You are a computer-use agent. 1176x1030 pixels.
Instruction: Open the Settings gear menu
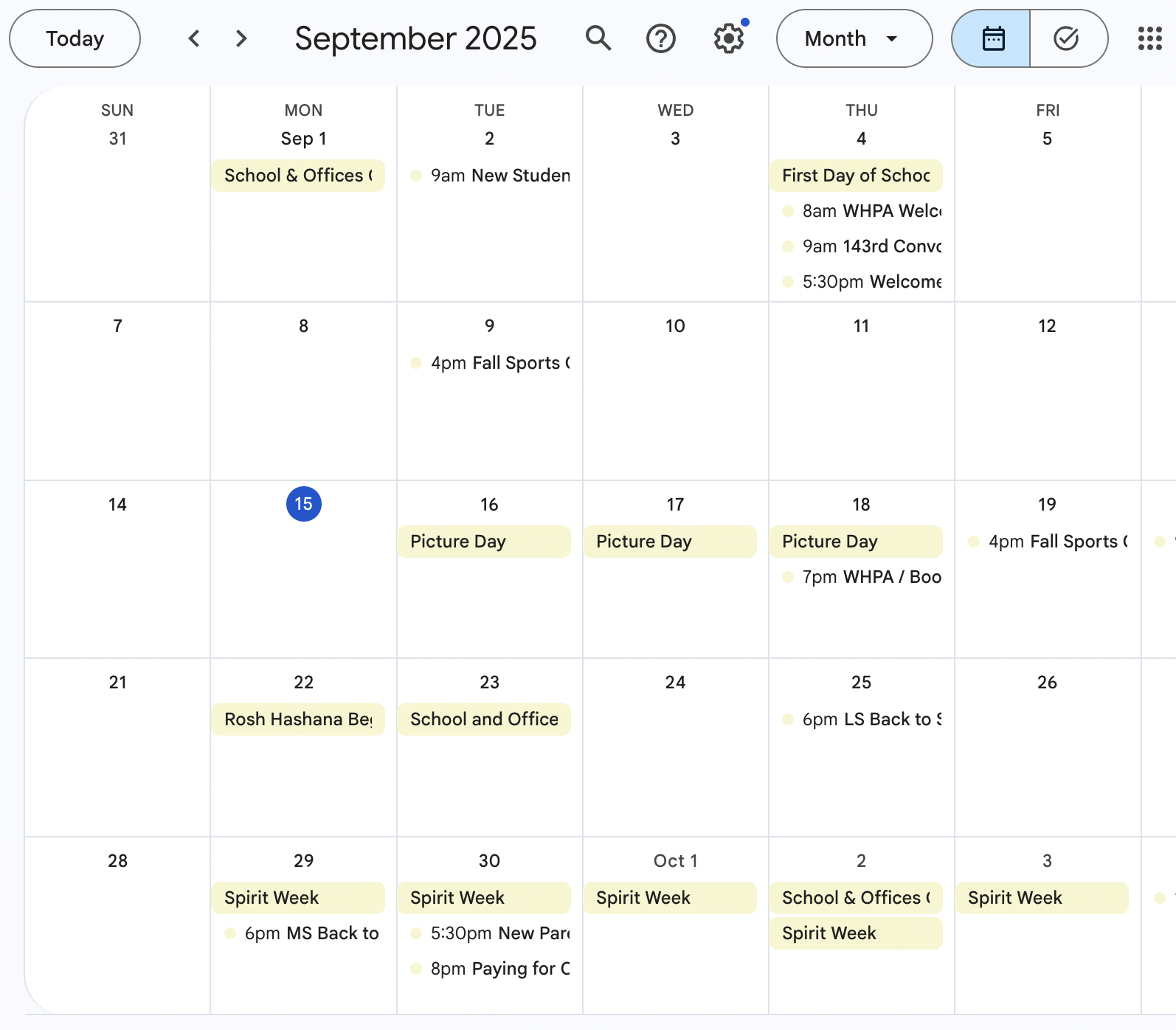tap(728, 38)
